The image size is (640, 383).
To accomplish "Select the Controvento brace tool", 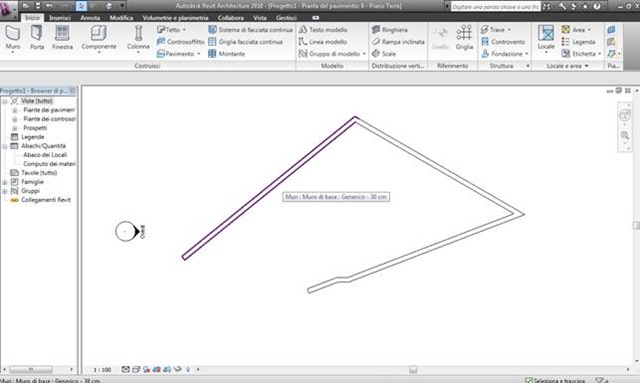I will pos(503,42).
